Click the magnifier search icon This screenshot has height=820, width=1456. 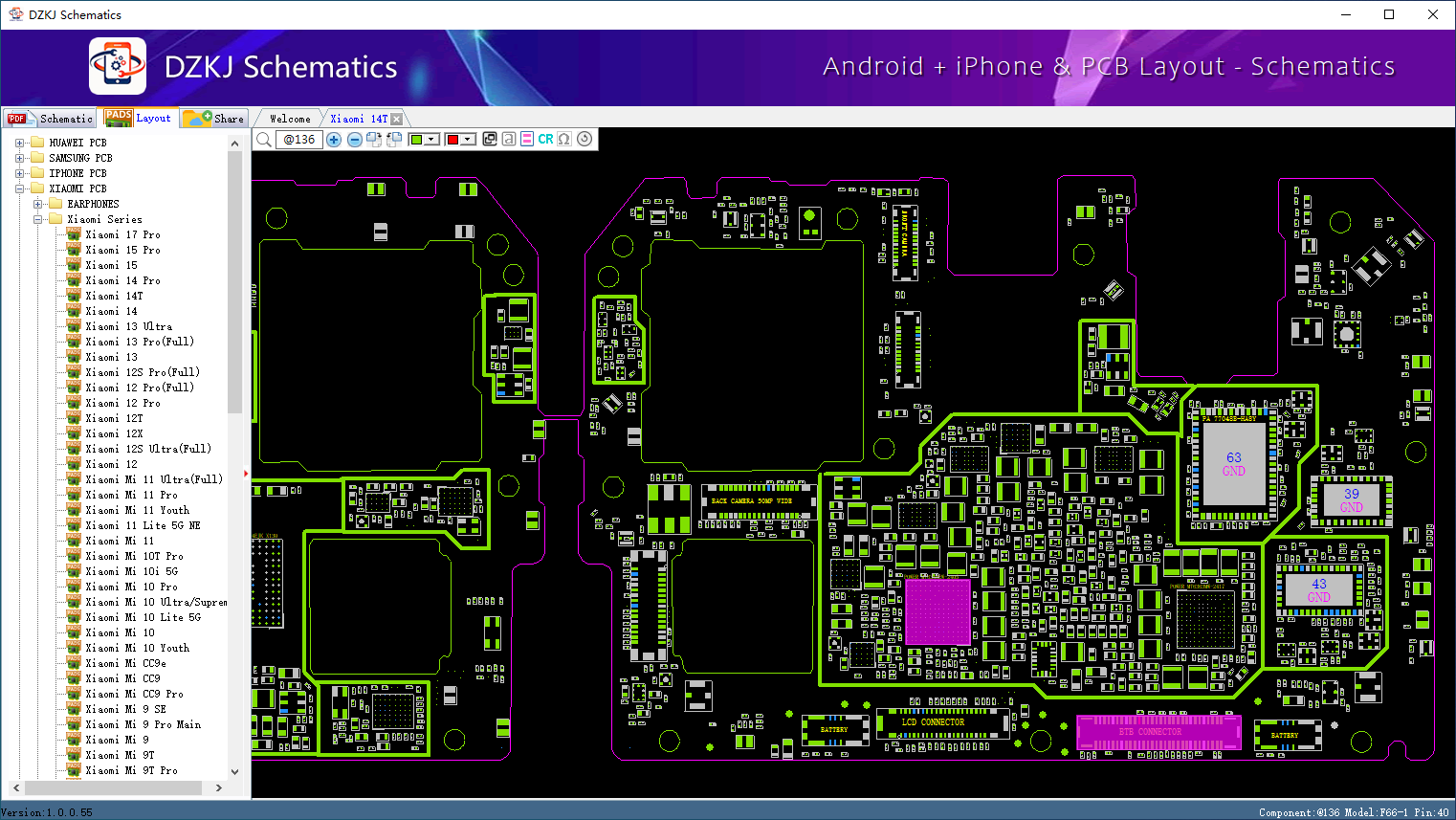264,140
